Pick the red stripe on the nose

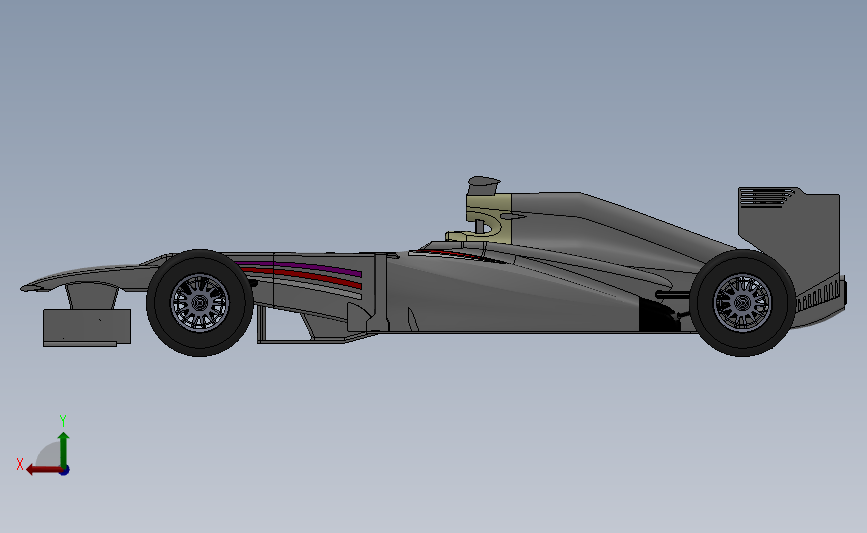coord(303,276)
